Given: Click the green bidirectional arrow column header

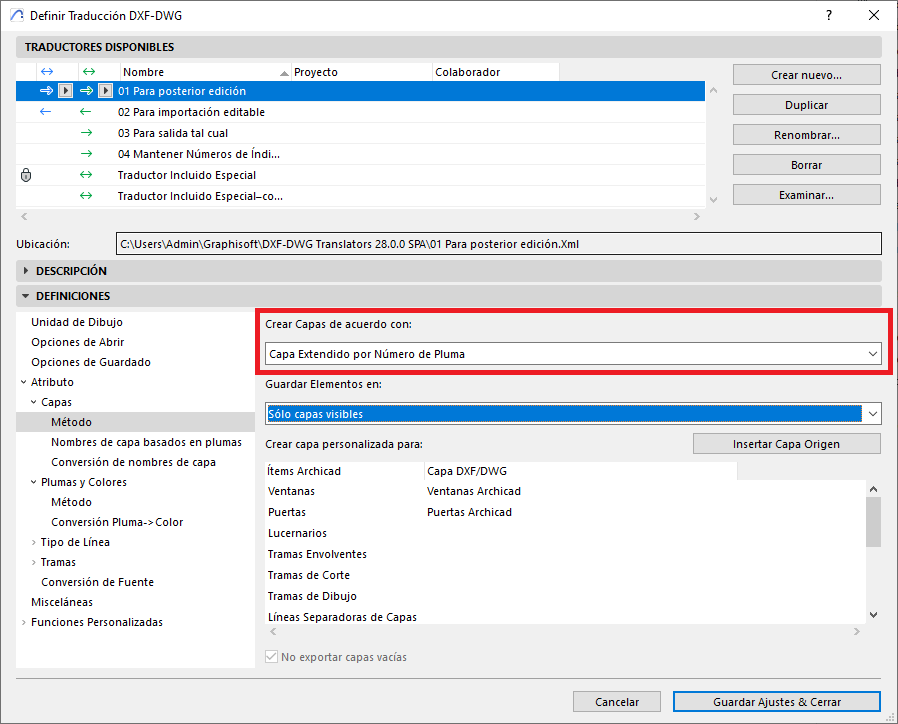Looking at the screenshot, I should coord(87,72).
